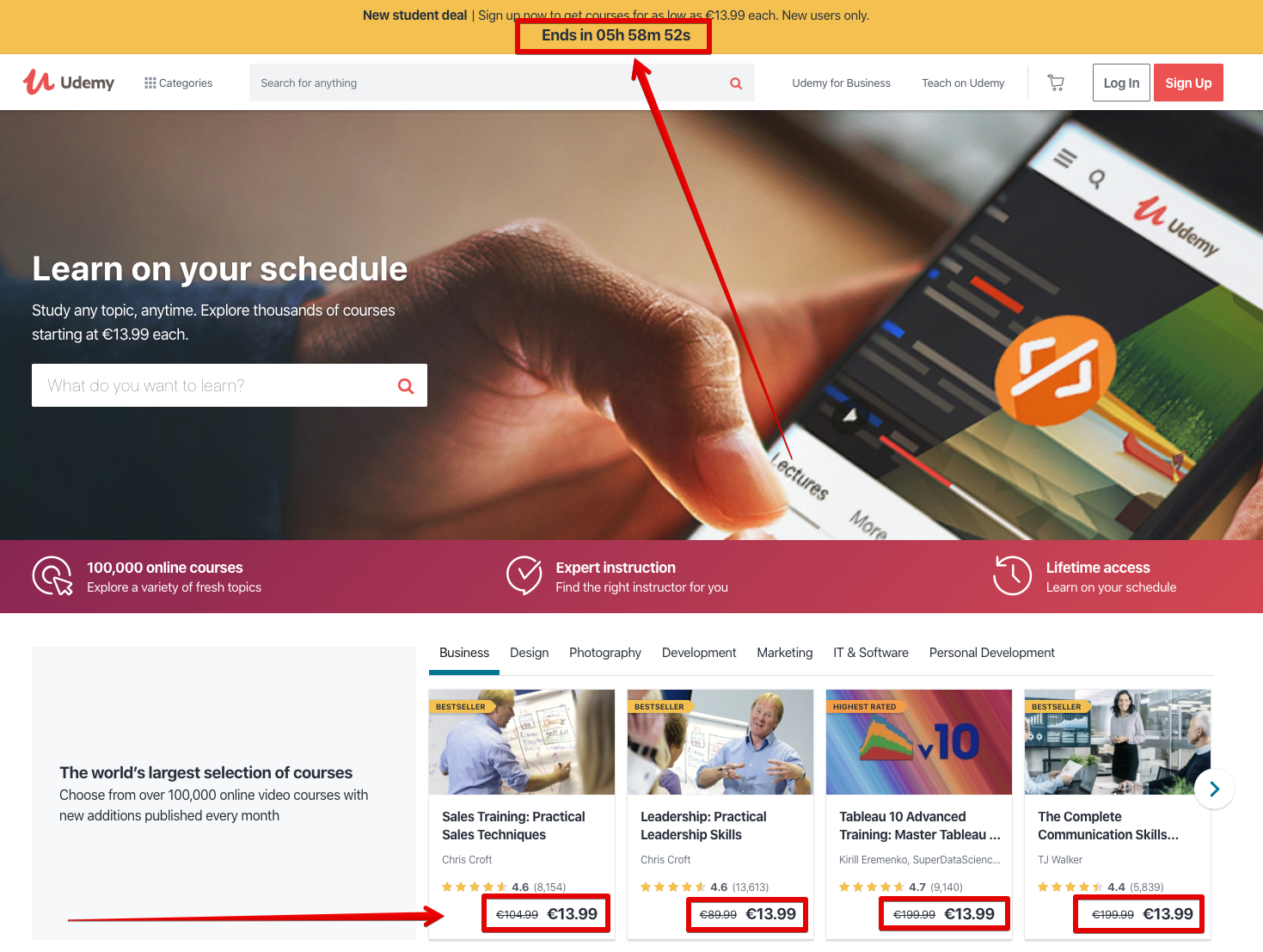The height and width of the screenshot is (952, 1263).
Task: Click the 100,000 online courses cursor icon
Action: (52, 576)
